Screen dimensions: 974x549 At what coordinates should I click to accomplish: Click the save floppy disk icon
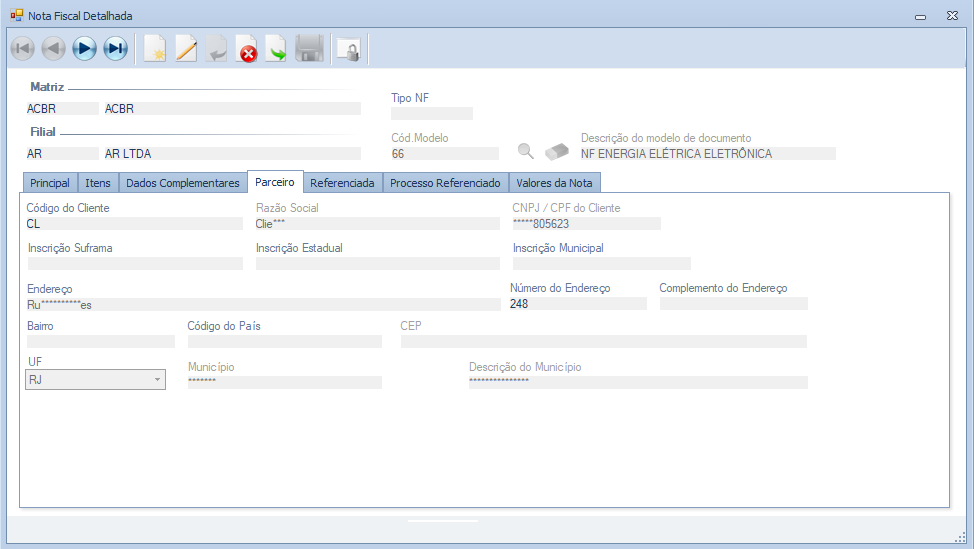point(309,48)
